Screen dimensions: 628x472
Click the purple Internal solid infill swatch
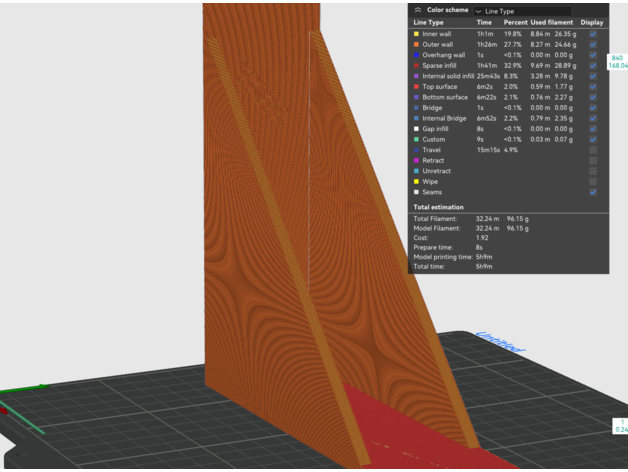point(416,74)
